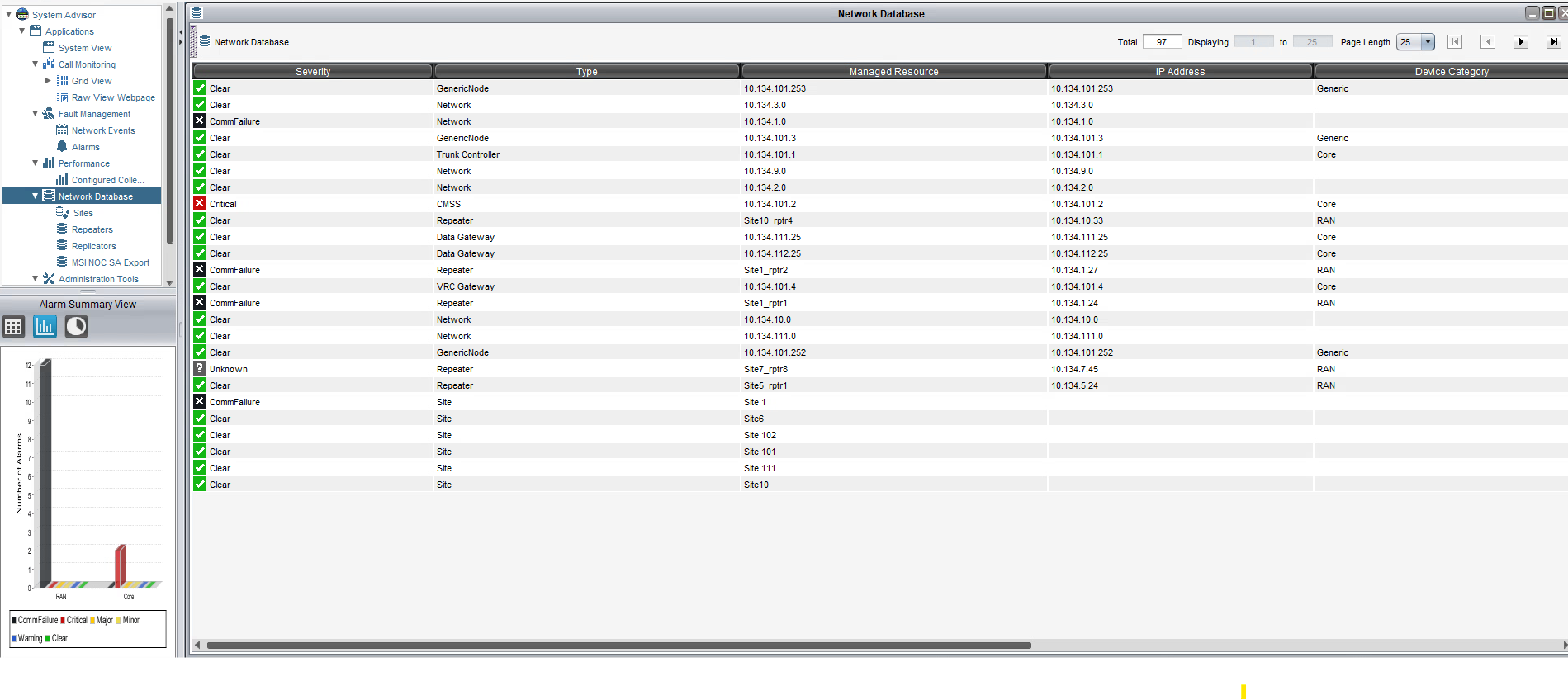
Task: Click the Total count field showing 97
Action: [x=1162, y=42]
